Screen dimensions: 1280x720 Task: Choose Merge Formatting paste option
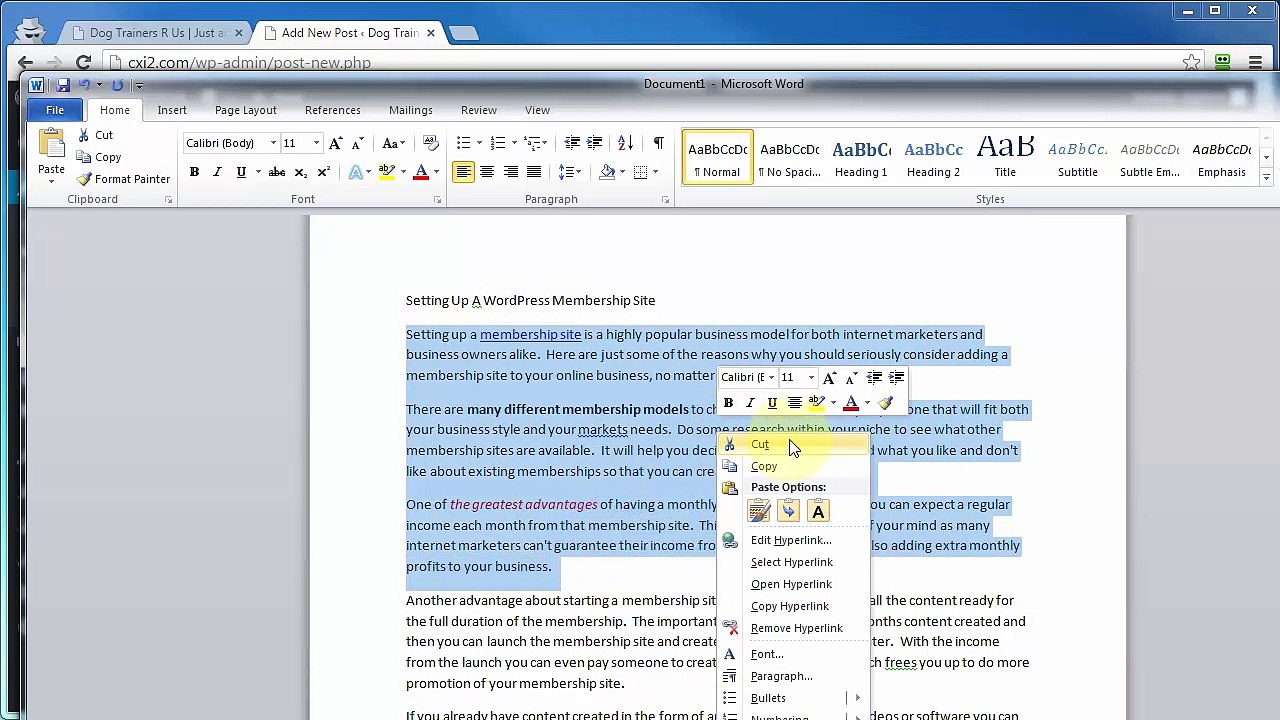[789, 512]
